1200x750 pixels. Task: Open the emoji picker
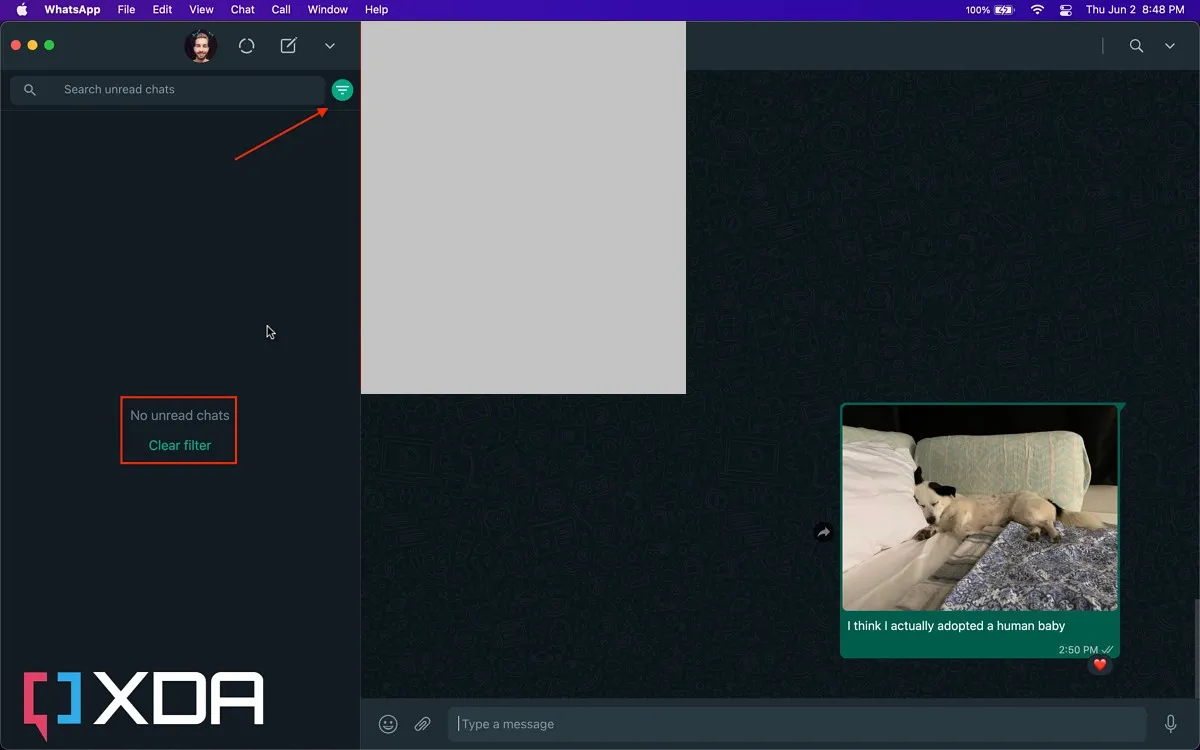pyautogui.click(x=388, y=724)
